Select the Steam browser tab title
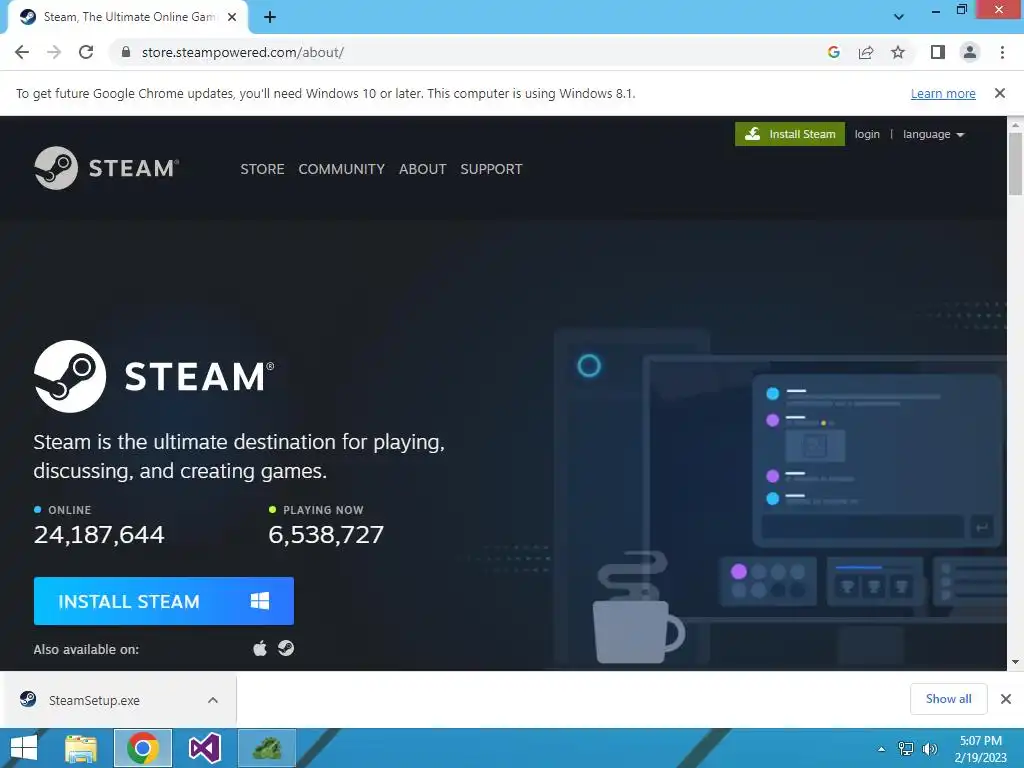The width and height of the screenshot is (1024, 768). point(129,17)
